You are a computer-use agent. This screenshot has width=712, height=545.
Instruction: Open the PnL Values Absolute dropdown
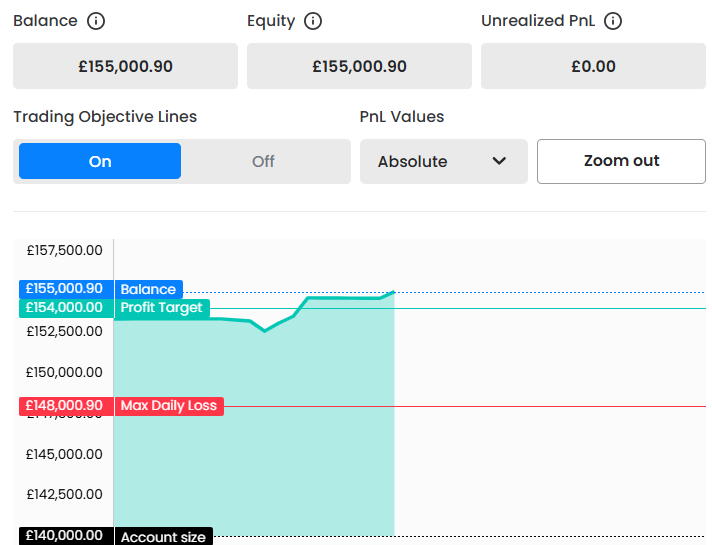[x=443, y=161]
